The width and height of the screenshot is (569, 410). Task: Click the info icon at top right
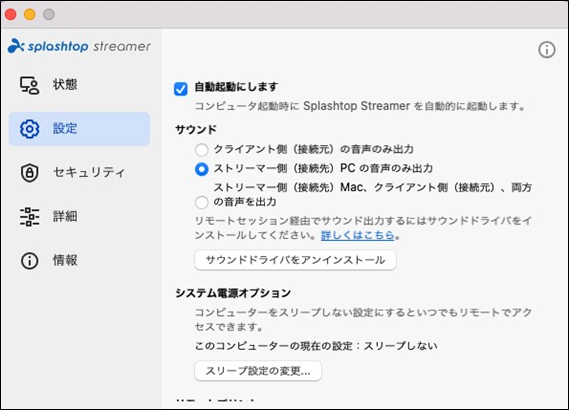(x=547, y=50)
